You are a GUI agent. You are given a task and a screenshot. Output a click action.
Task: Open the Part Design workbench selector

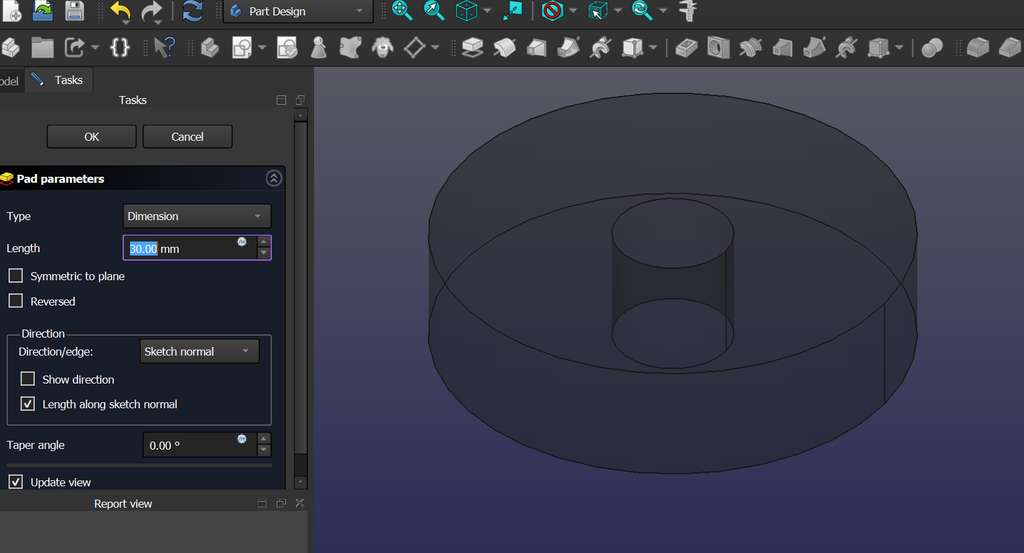298,11
